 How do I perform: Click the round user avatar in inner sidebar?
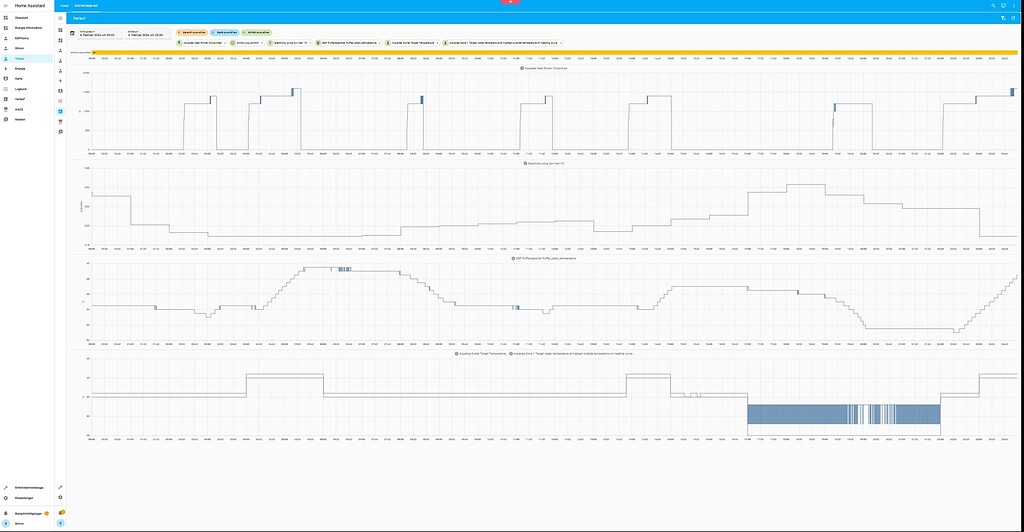click(61, 524)
